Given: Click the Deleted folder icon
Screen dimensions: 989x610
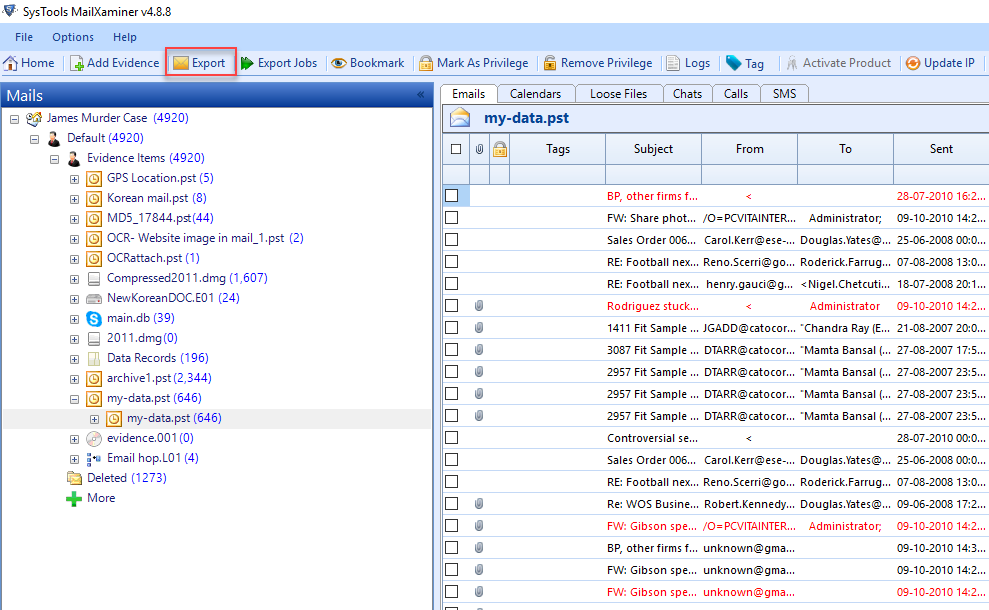Looking at the screenshot, I should [74, 478].
